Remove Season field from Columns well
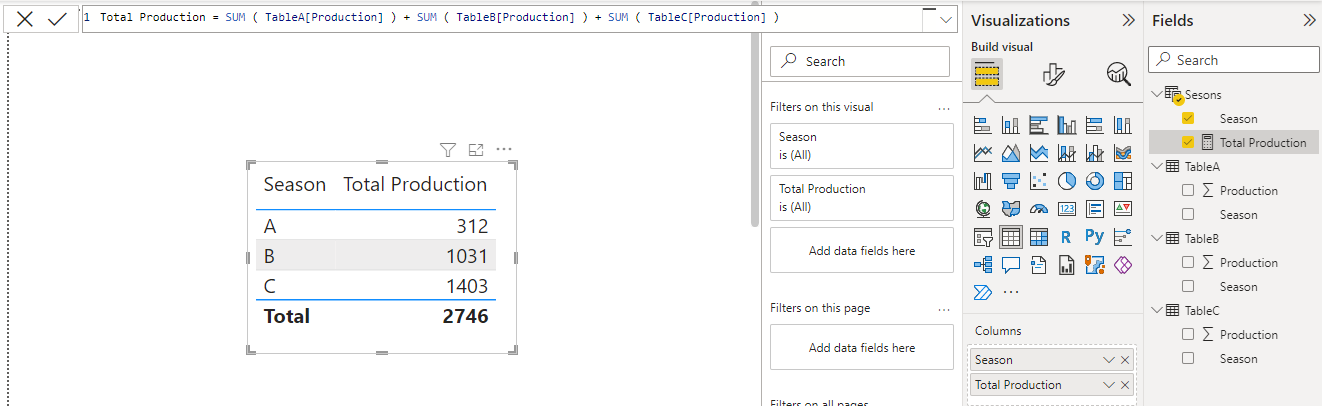 click(1125, 360)
